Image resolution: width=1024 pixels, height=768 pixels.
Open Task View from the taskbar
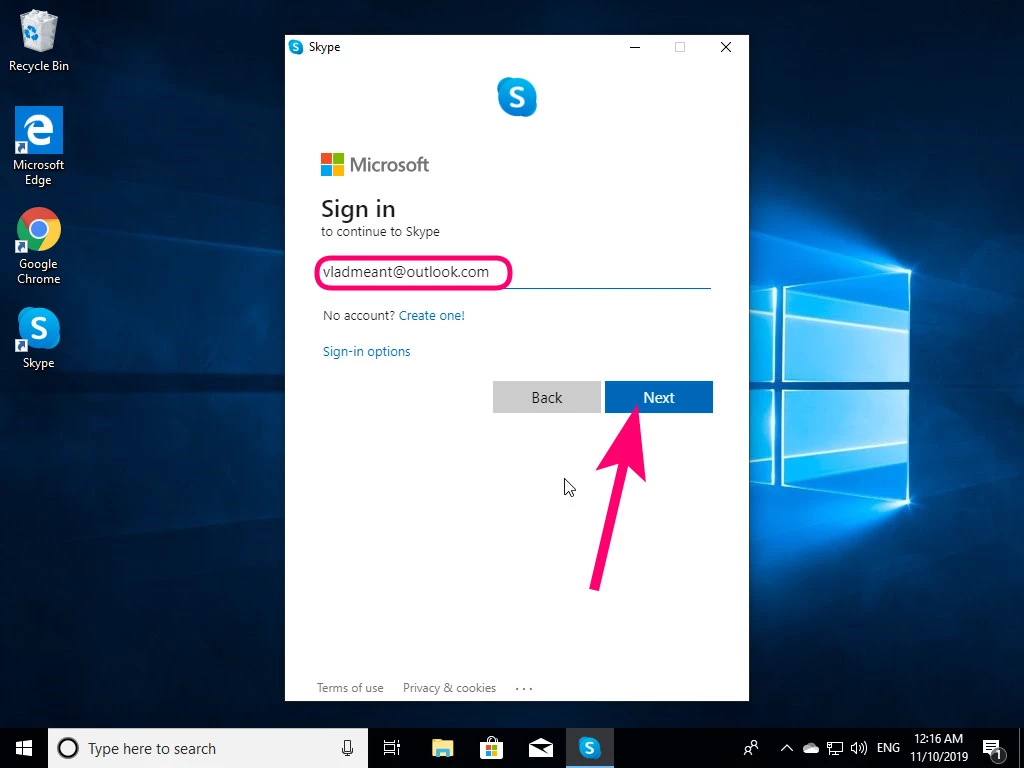coord(392,748)
